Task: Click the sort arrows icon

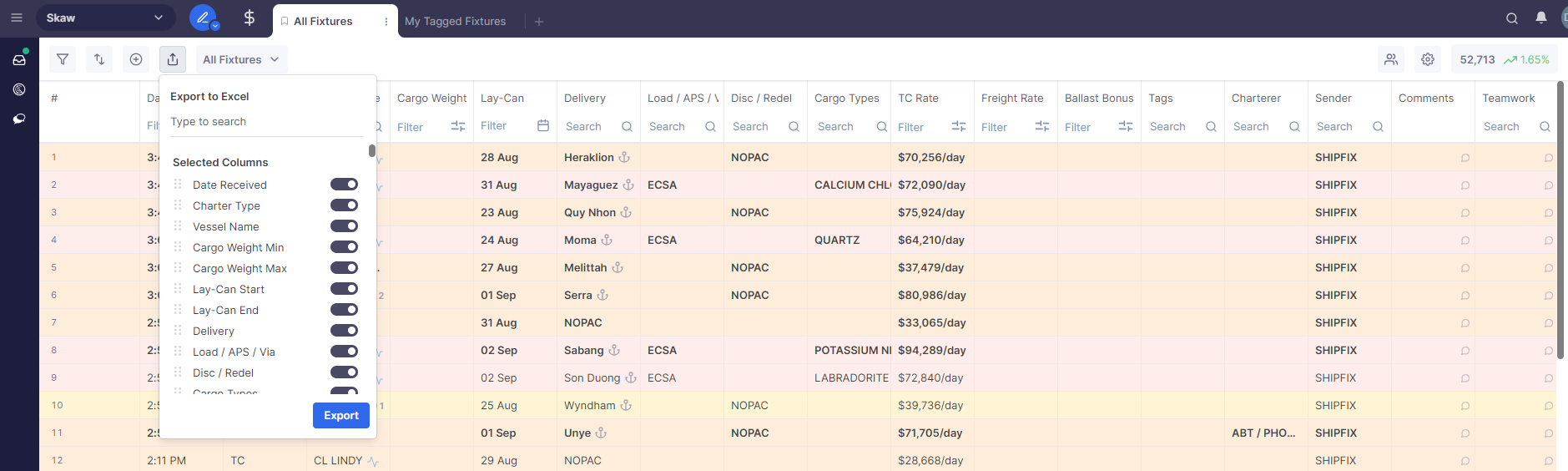Action: click(99, 59)
